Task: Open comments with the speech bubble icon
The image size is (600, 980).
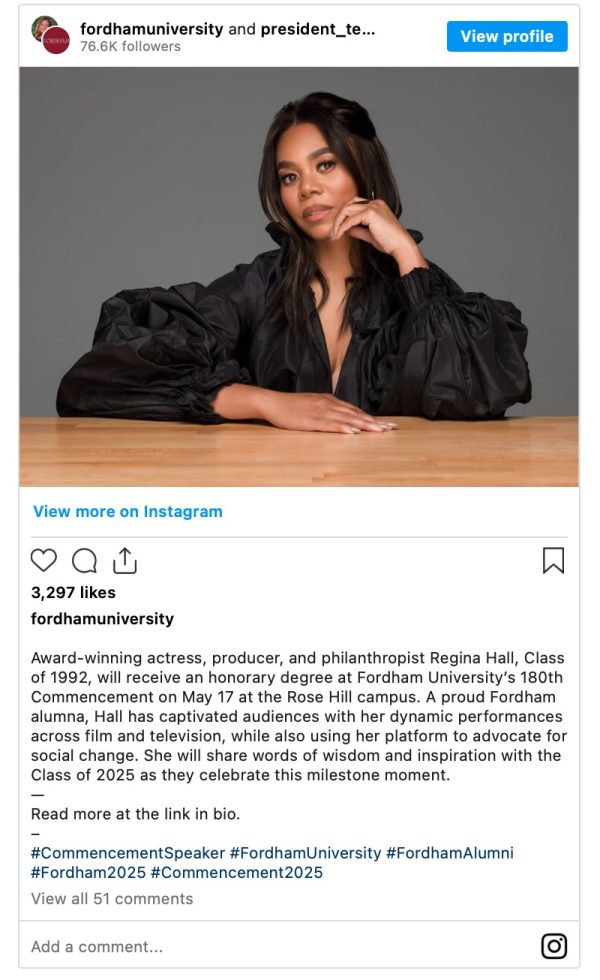Action: coord(84,561)
